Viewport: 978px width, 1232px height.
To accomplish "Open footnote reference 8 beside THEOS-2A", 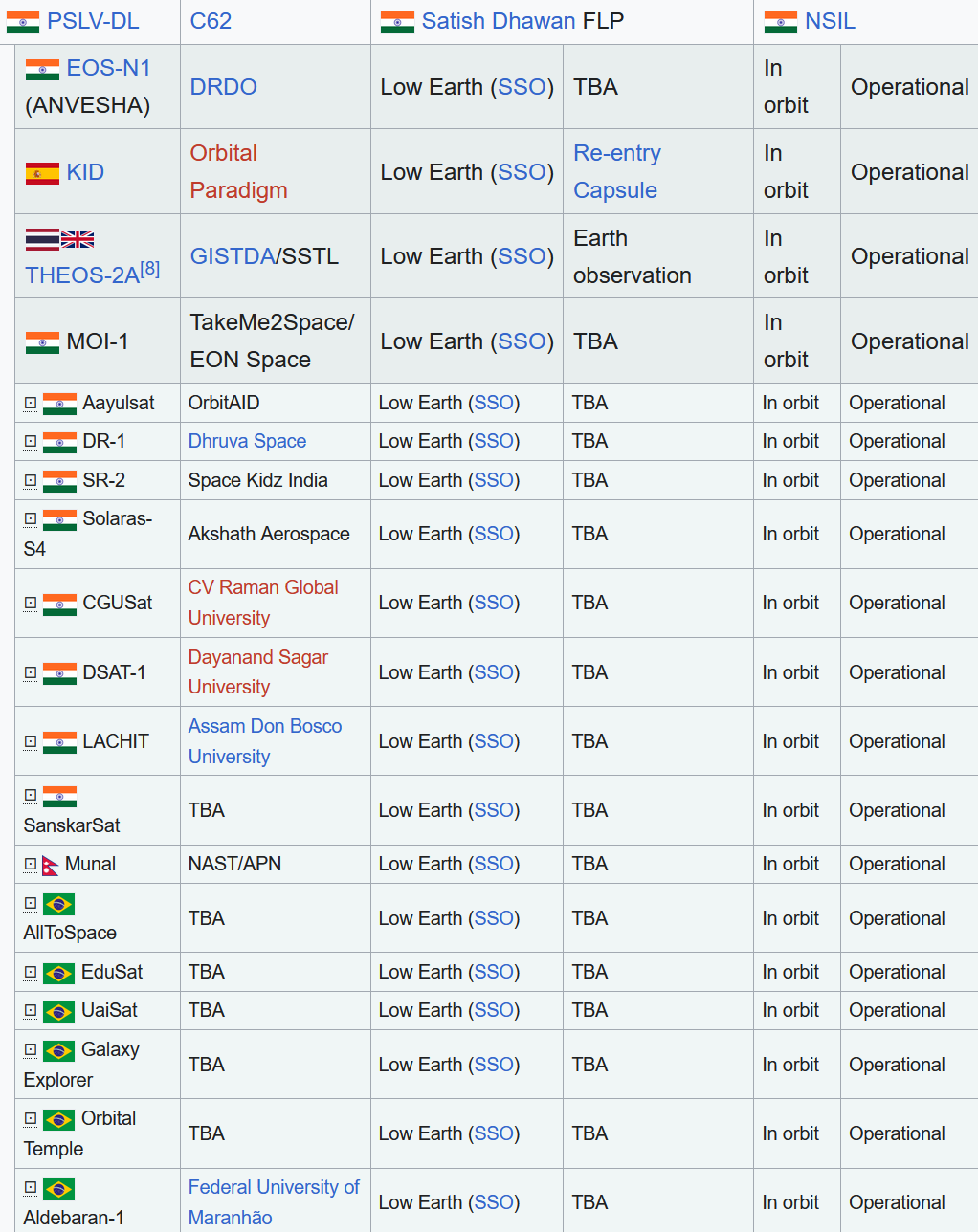I will coord(150,269).
